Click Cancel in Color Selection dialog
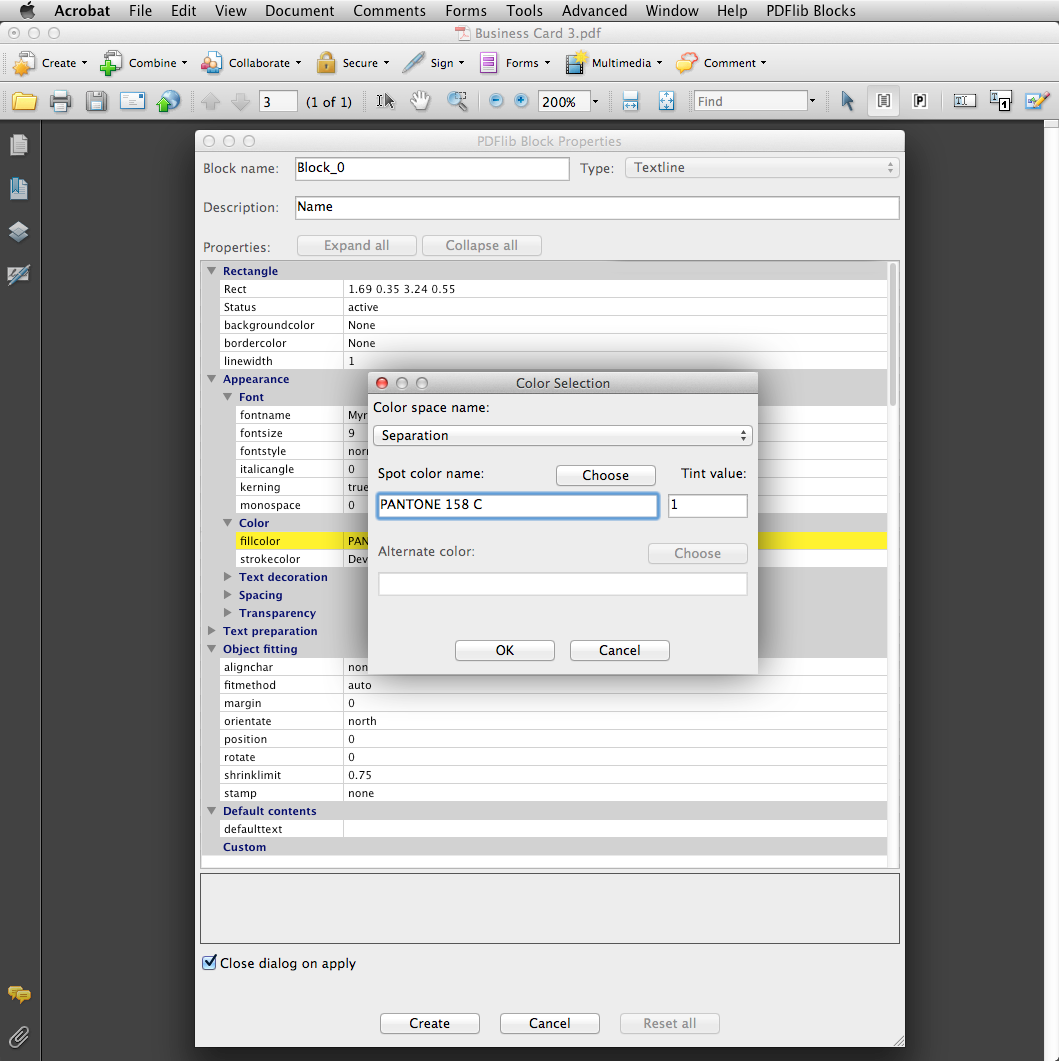This screenshot has height=1061, width=1059. [x=619, y=650]
